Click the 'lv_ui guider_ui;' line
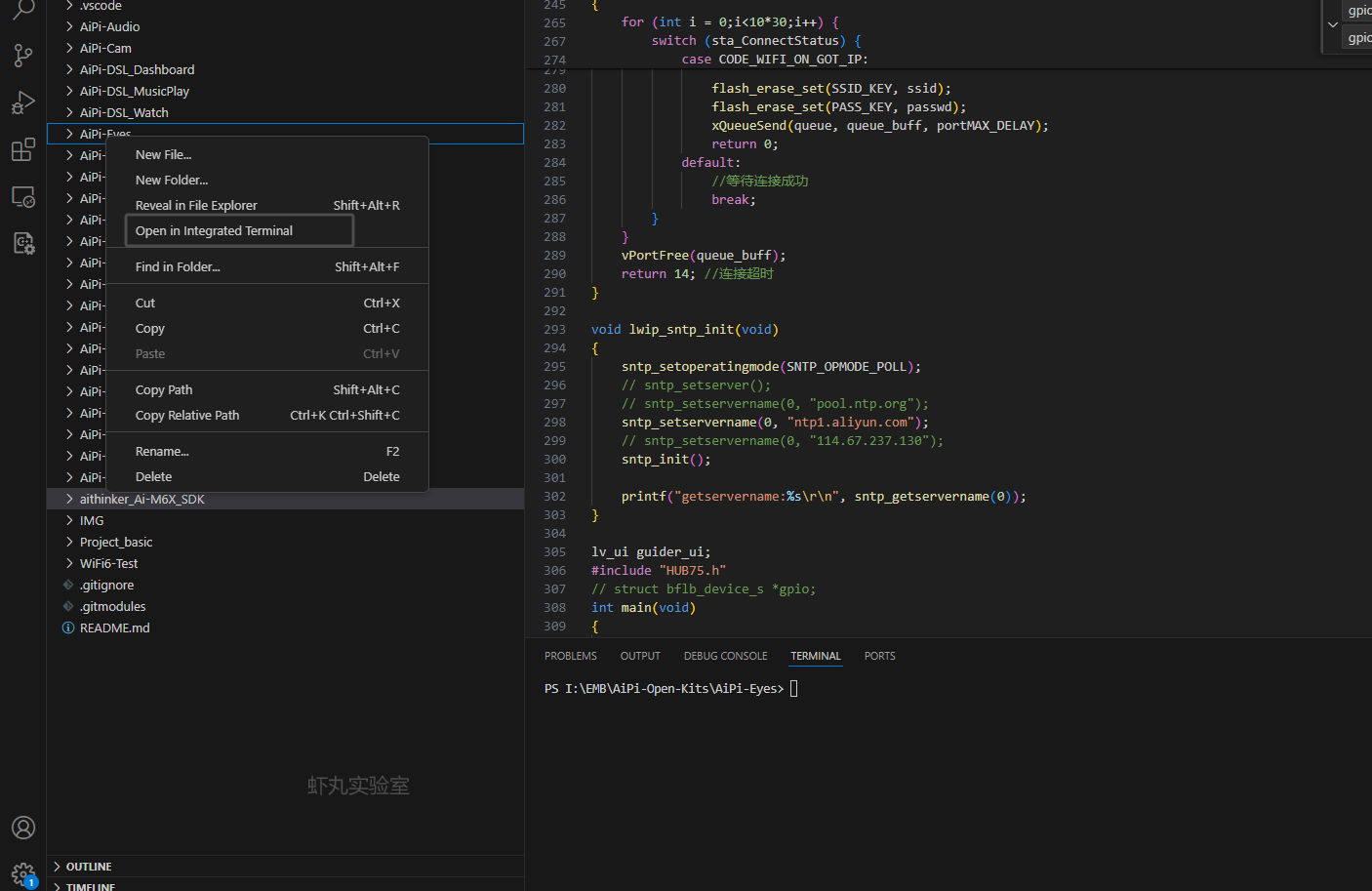The image size is (1372, 891). (651, 551)
